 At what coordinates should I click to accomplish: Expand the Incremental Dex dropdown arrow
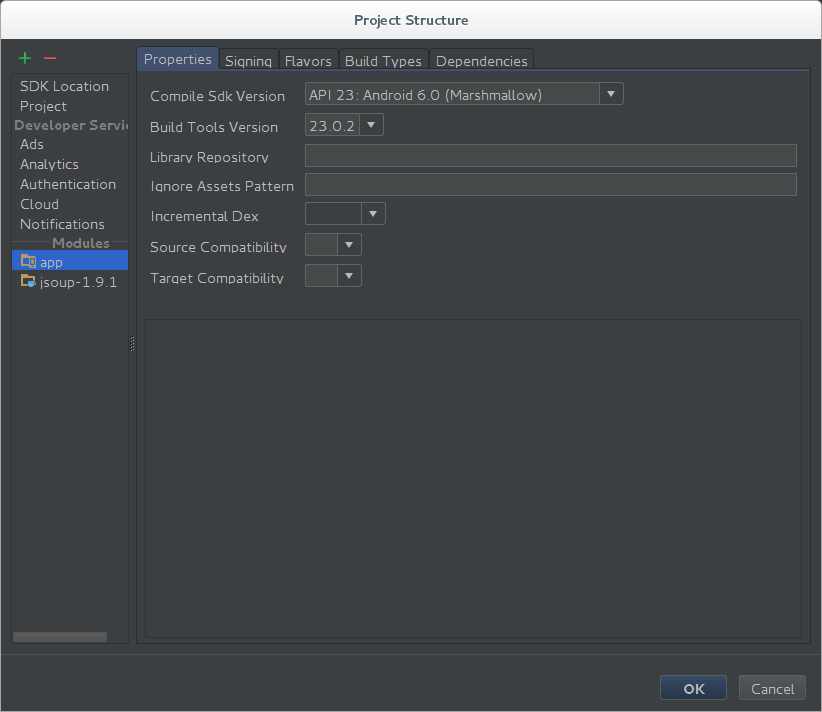click(373, 214)
